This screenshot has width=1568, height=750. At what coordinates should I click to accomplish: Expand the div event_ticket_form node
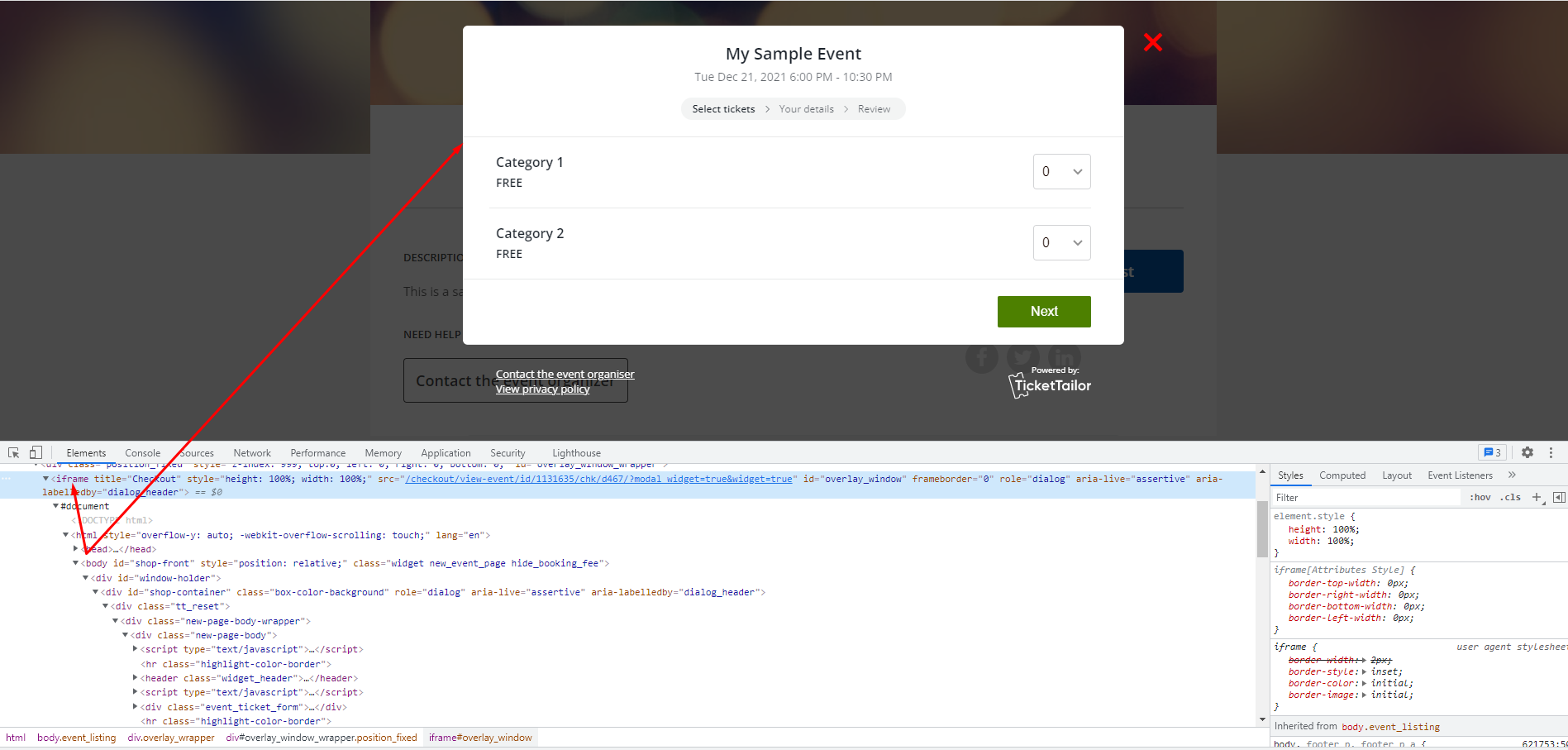pyautogui.click(x=135, y=707)
